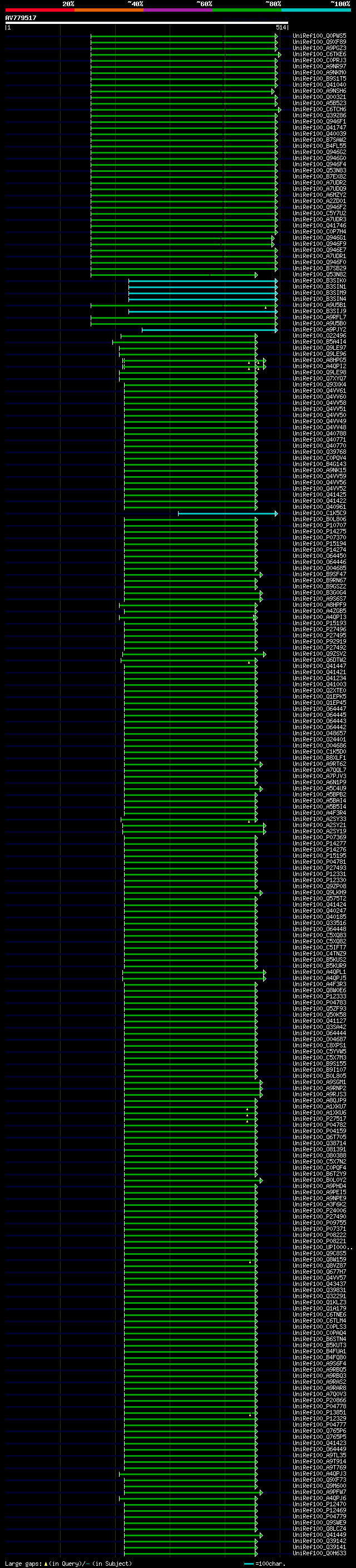Click the cyan alignment bar for C1K5C9

[228, 514]
